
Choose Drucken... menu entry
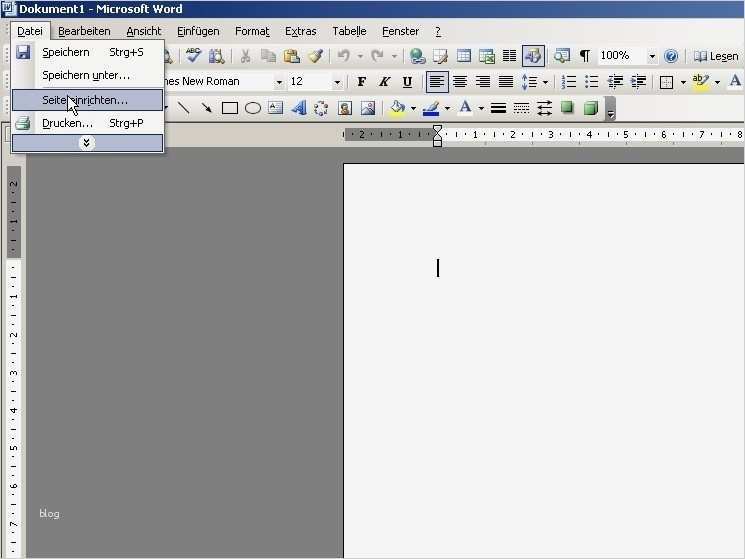click(88, 123)
